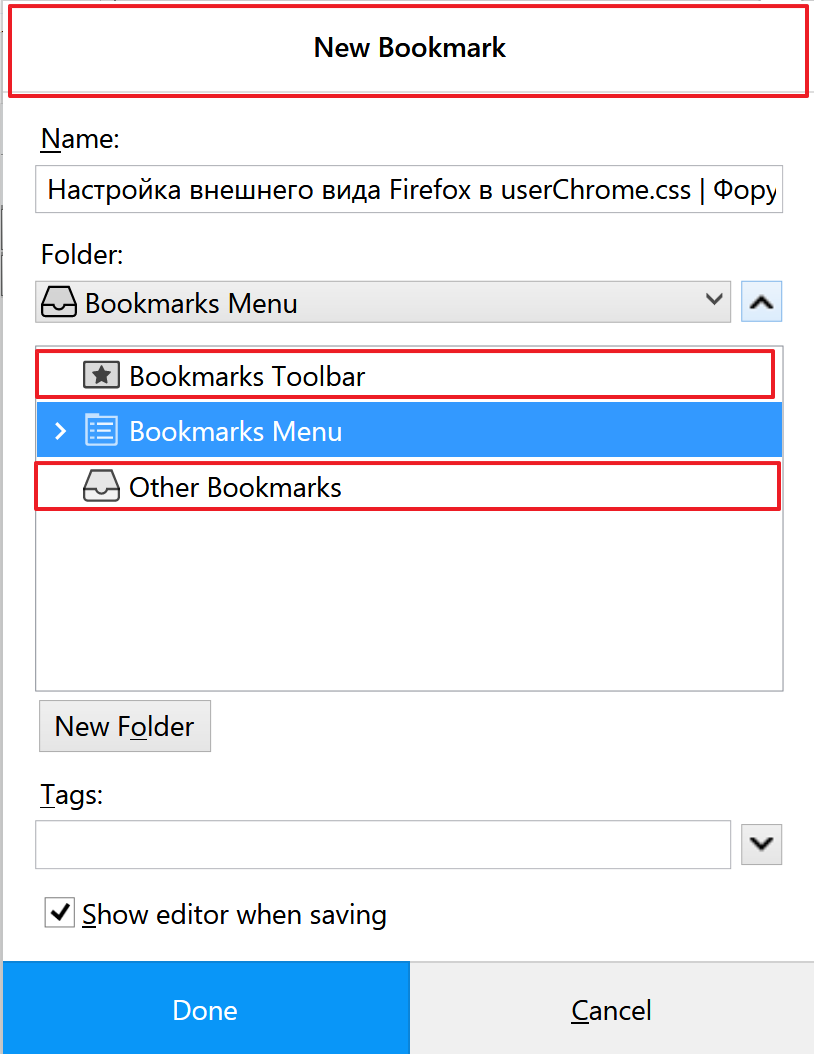Viewport: 814px width, 1054px height.
Task: Click into the Tags input field
Action: [383, 844]
